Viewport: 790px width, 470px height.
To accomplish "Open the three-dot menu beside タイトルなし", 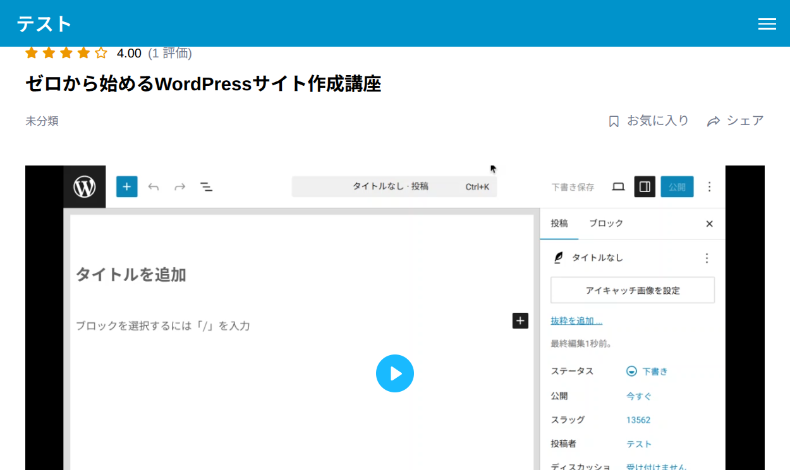I will coord(707,258).
